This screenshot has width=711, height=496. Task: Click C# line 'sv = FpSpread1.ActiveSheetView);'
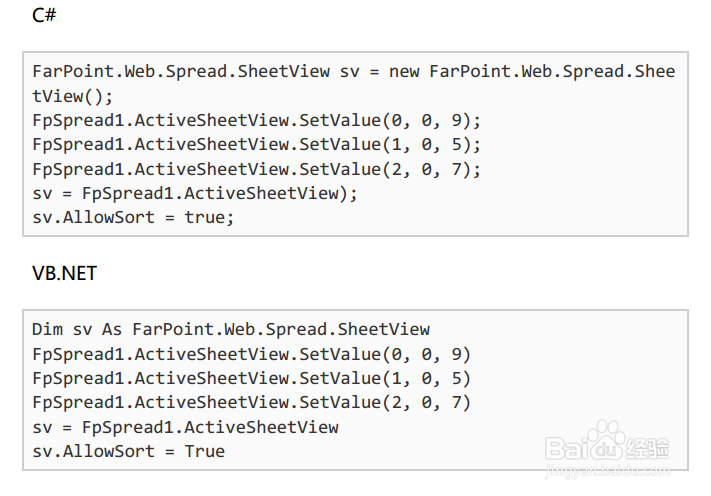tap(195, 194)
